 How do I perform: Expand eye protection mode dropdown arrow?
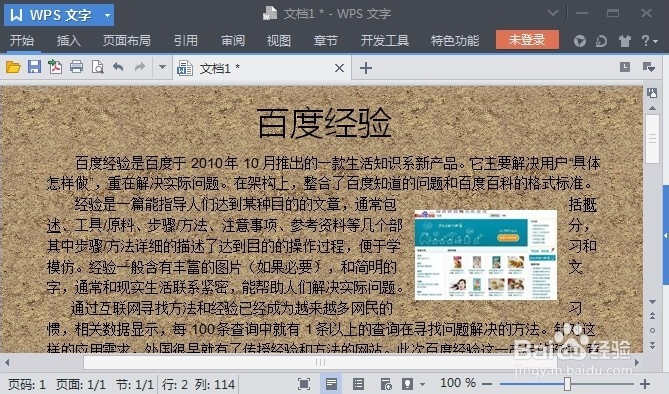coord(422,384)
